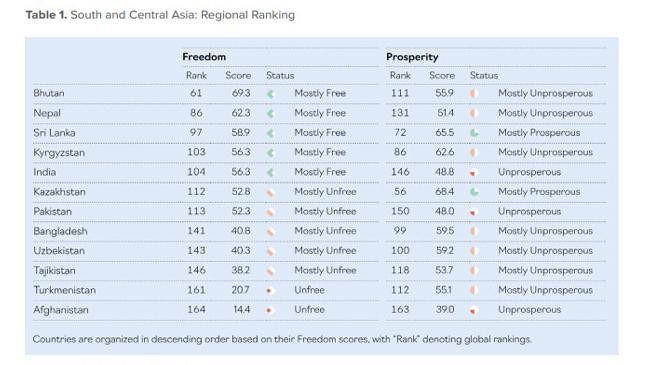Click Bangladesh's Freedom status icon

(271, 231)
